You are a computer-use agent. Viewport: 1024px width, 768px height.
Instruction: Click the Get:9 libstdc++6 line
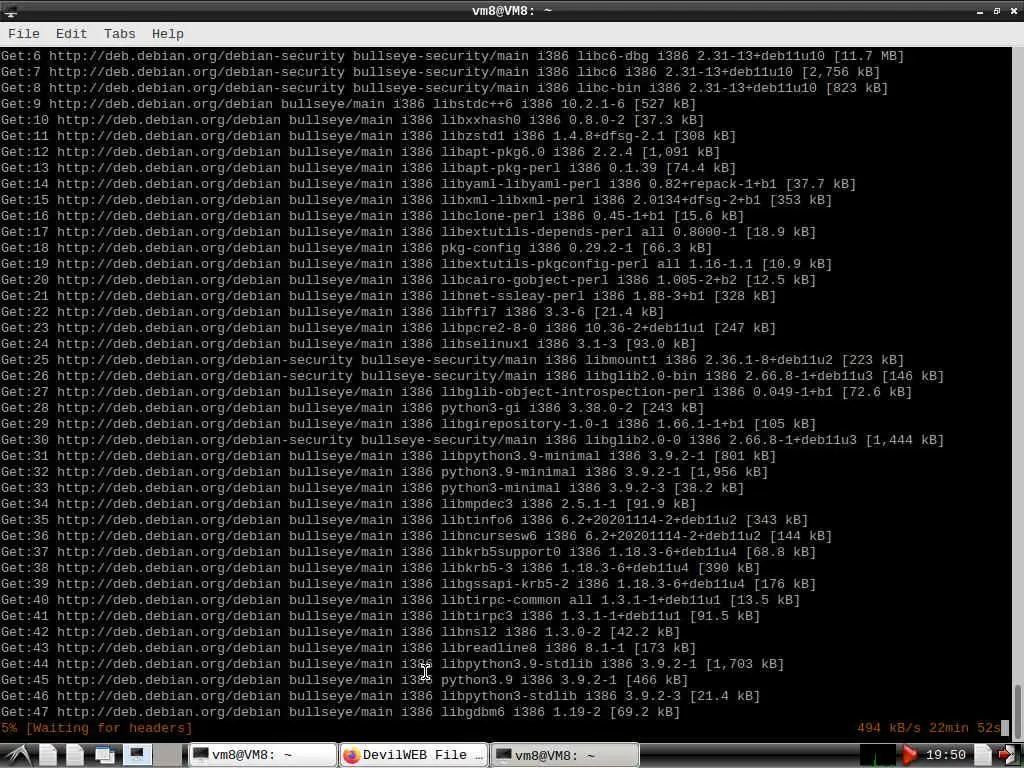coord(348,104)
